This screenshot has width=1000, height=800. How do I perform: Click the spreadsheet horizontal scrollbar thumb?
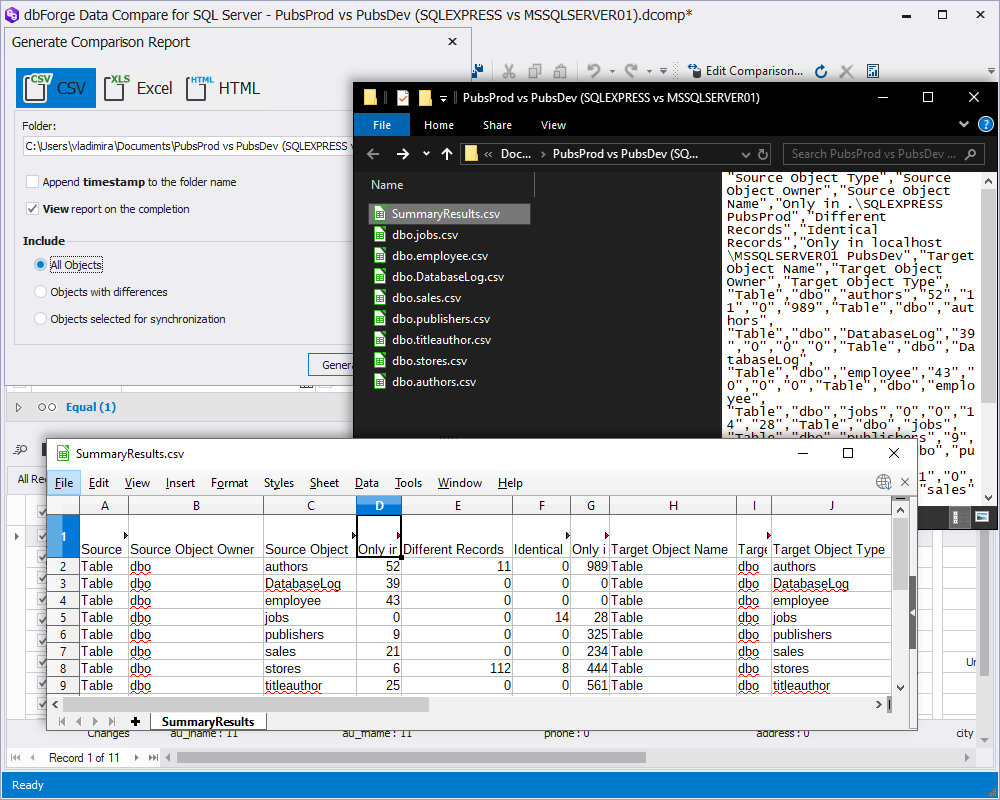point(246,704)
